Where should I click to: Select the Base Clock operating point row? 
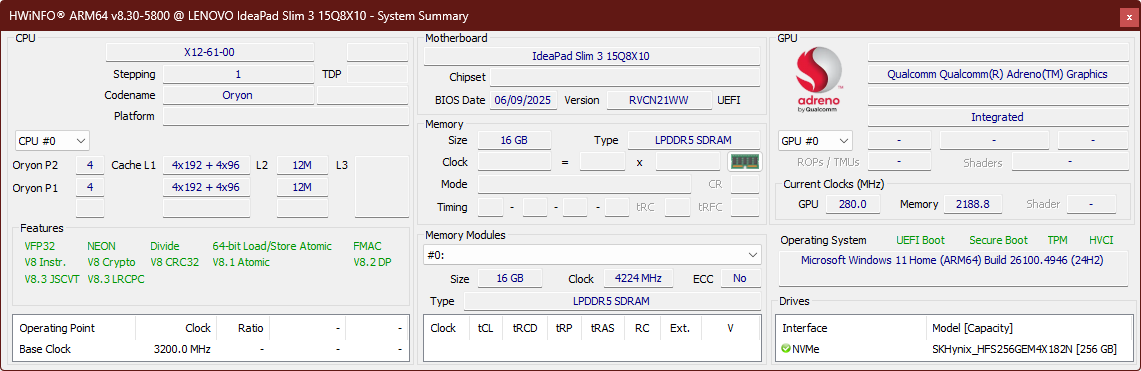[210, 349]
